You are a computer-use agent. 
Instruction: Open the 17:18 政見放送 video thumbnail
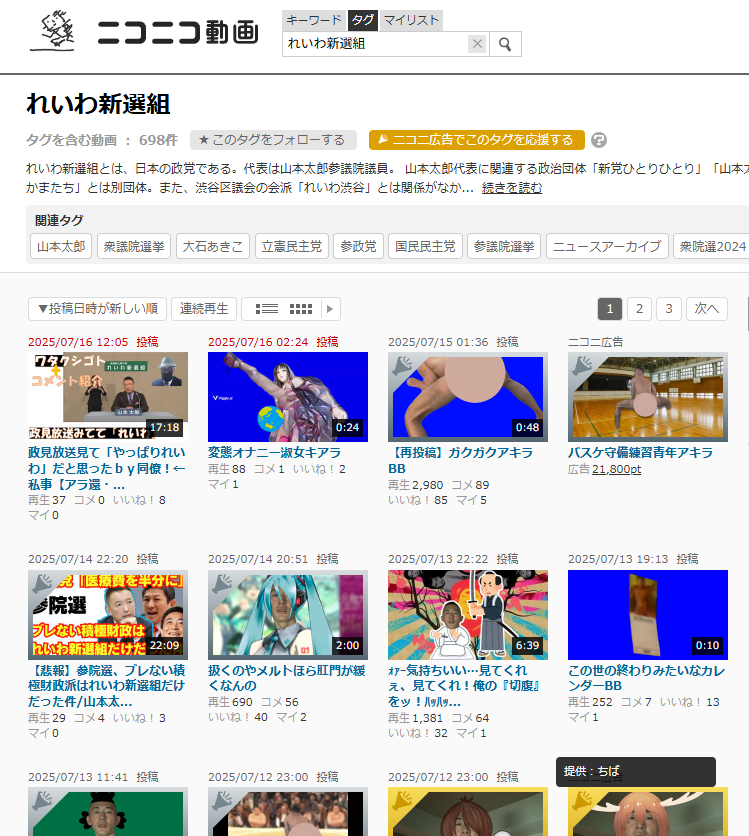tap(108, 397)
